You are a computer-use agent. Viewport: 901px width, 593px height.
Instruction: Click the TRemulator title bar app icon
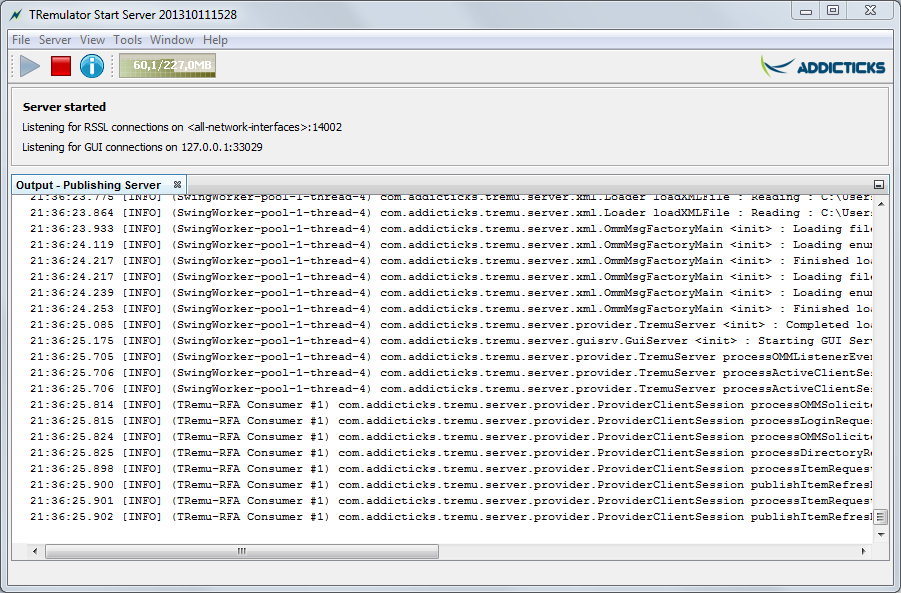(16, 15)
